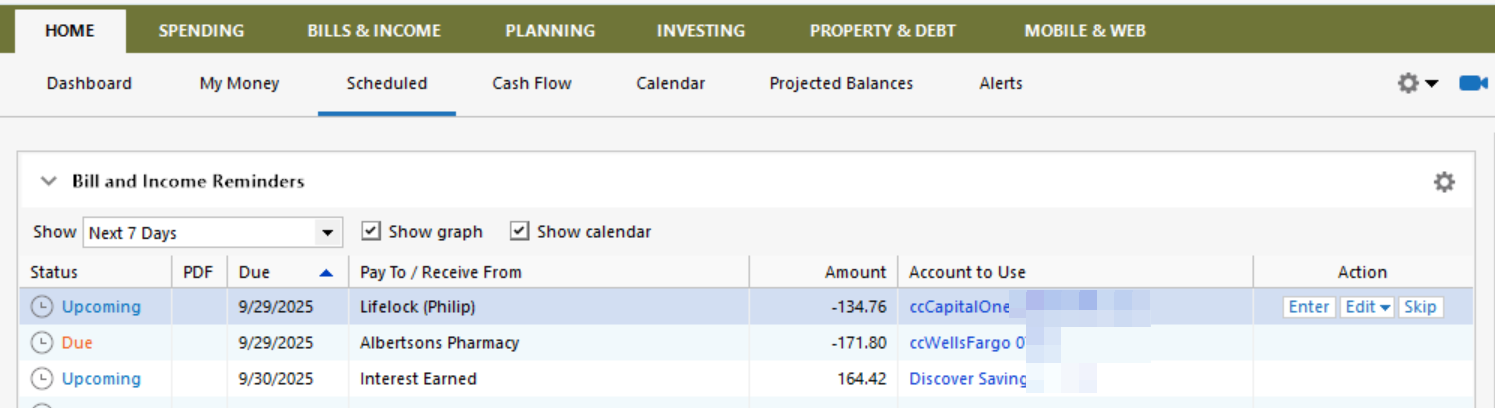Sort by the Amount column header
1495x408 pixels.
click(855, 272)
